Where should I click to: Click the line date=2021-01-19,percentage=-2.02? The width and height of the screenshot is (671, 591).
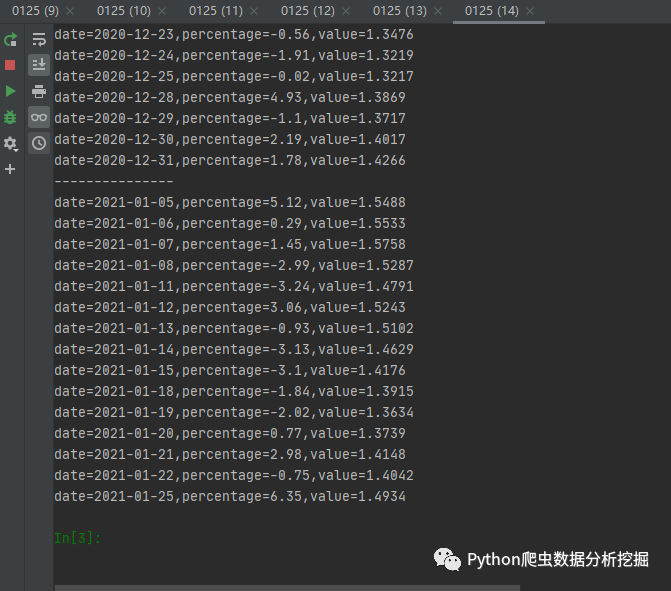tap(234, 412)
